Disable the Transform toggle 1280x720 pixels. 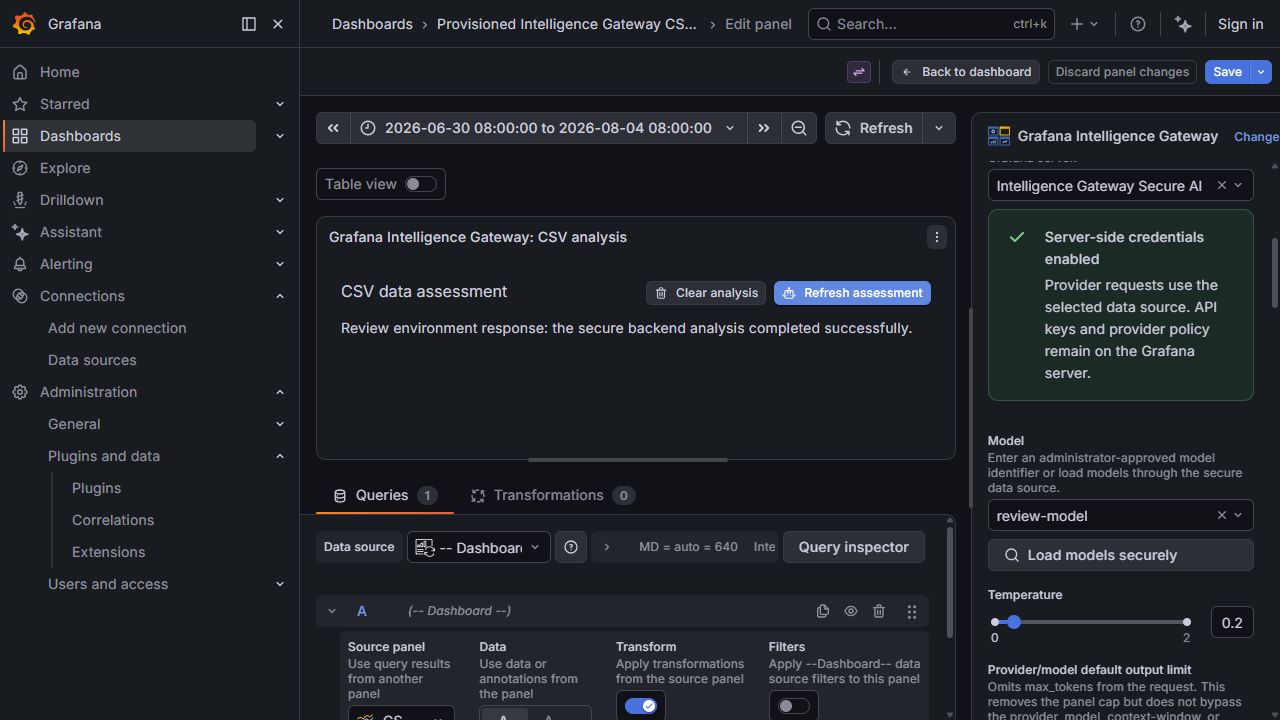(640, 706)
